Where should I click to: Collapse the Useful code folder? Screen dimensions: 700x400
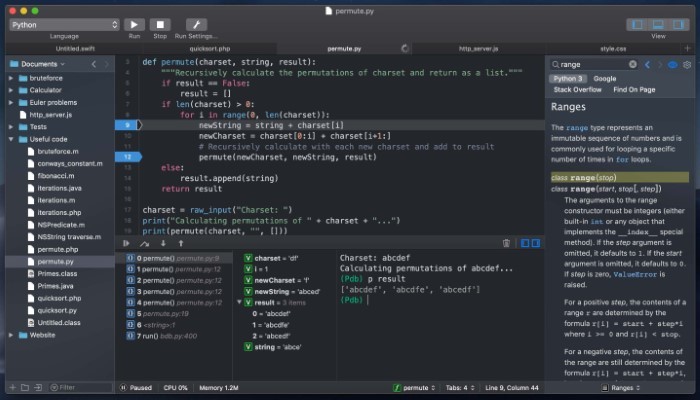tap(11, 139)
